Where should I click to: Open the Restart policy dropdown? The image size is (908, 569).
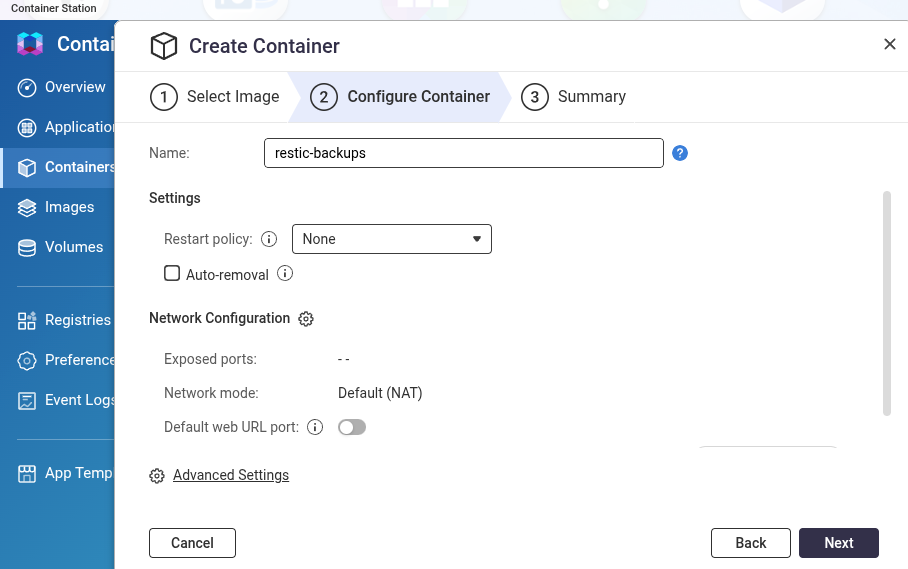point(391,239)
